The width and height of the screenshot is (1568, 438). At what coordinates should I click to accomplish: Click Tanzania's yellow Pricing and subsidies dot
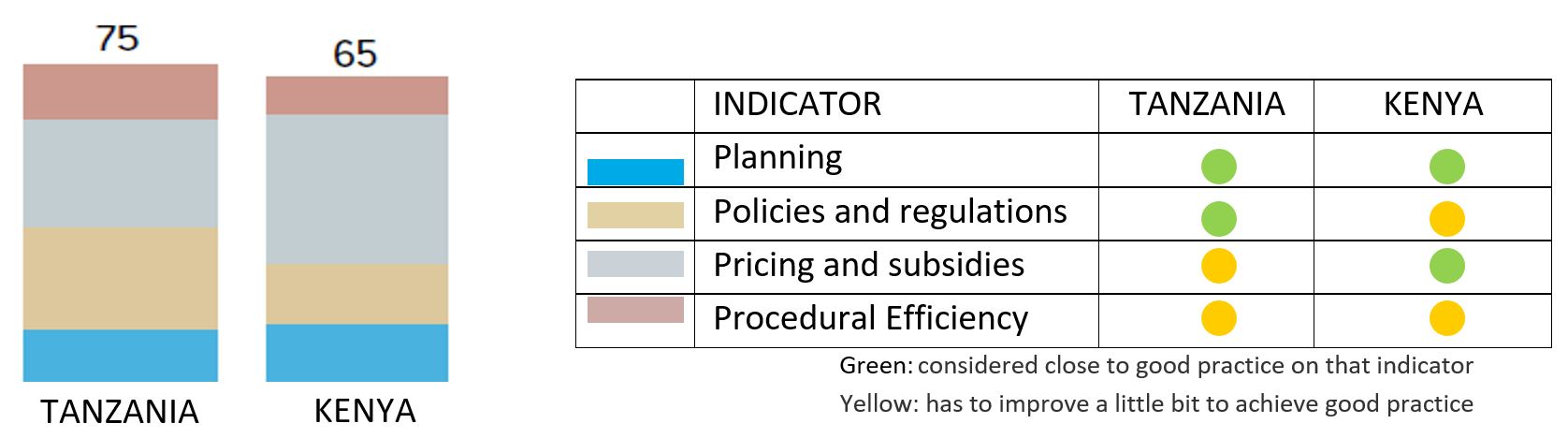(x=1218, y=266)
